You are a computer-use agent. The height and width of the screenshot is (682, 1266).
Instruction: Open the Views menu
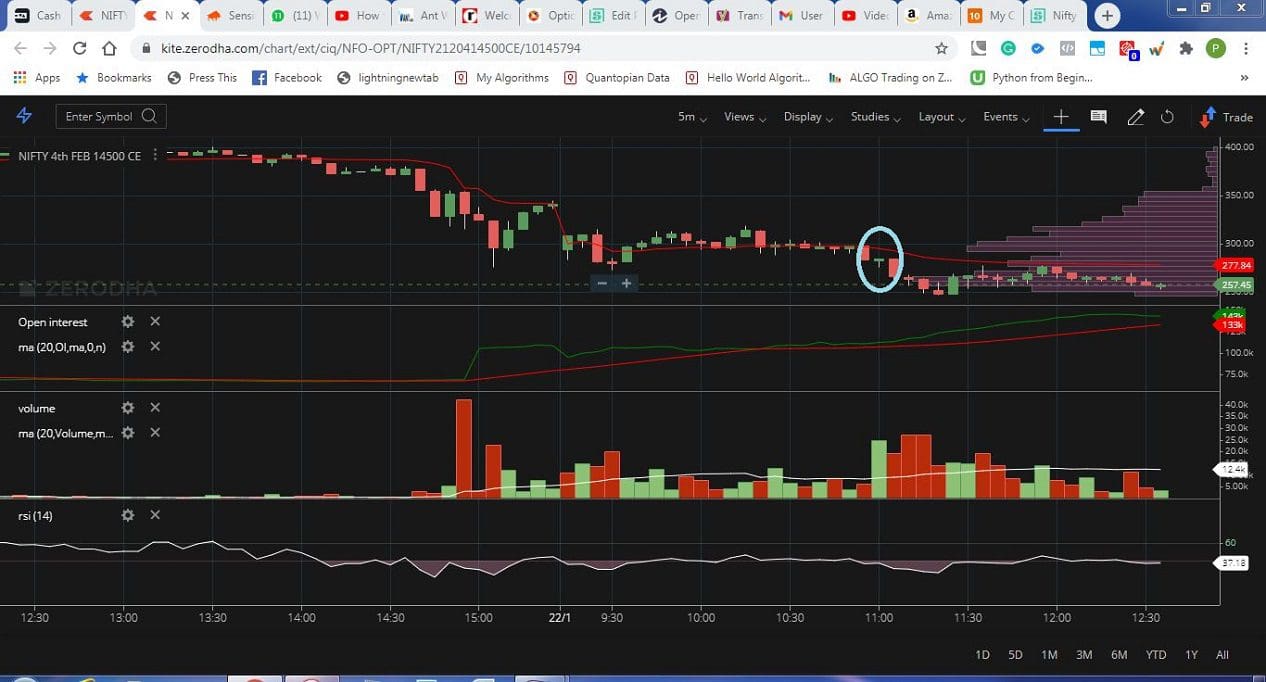click(x=741, y=117)
